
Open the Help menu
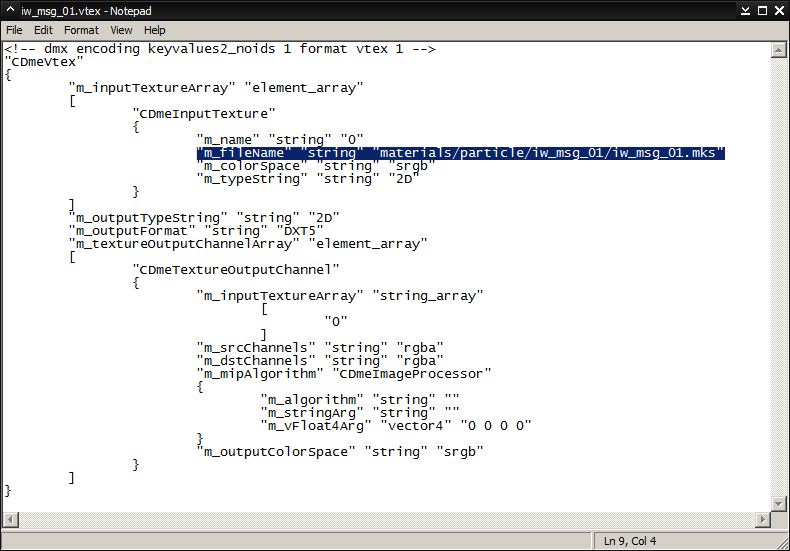[x=154, y=30]
